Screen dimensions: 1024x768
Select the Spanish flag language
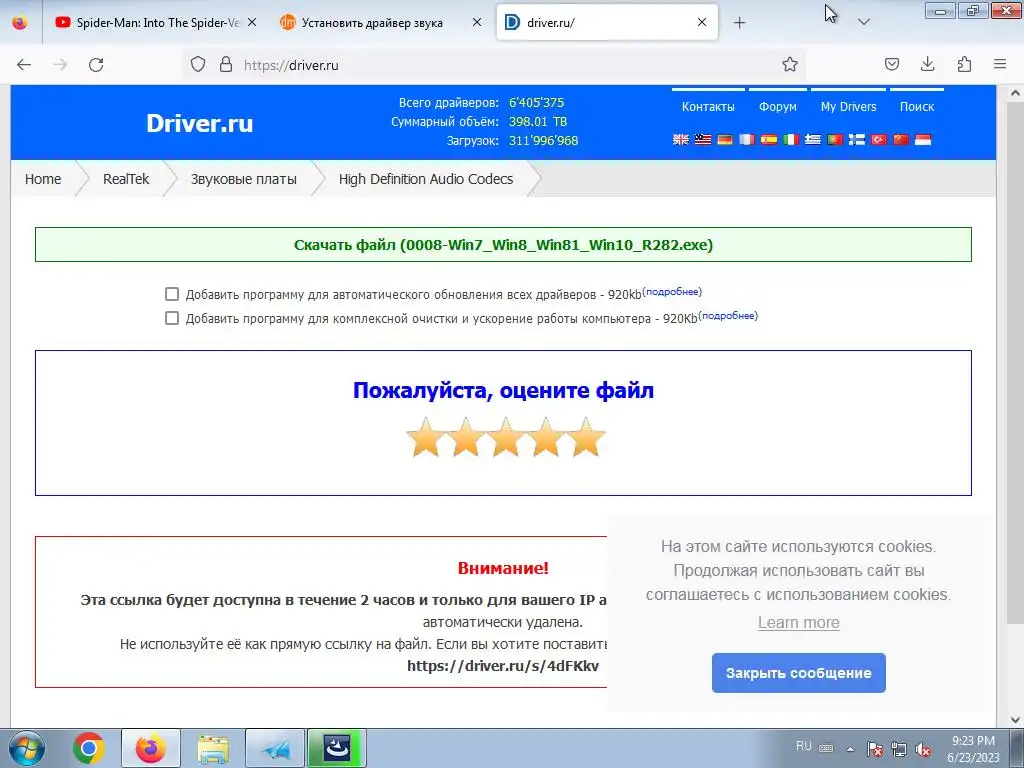click(769, 139)
